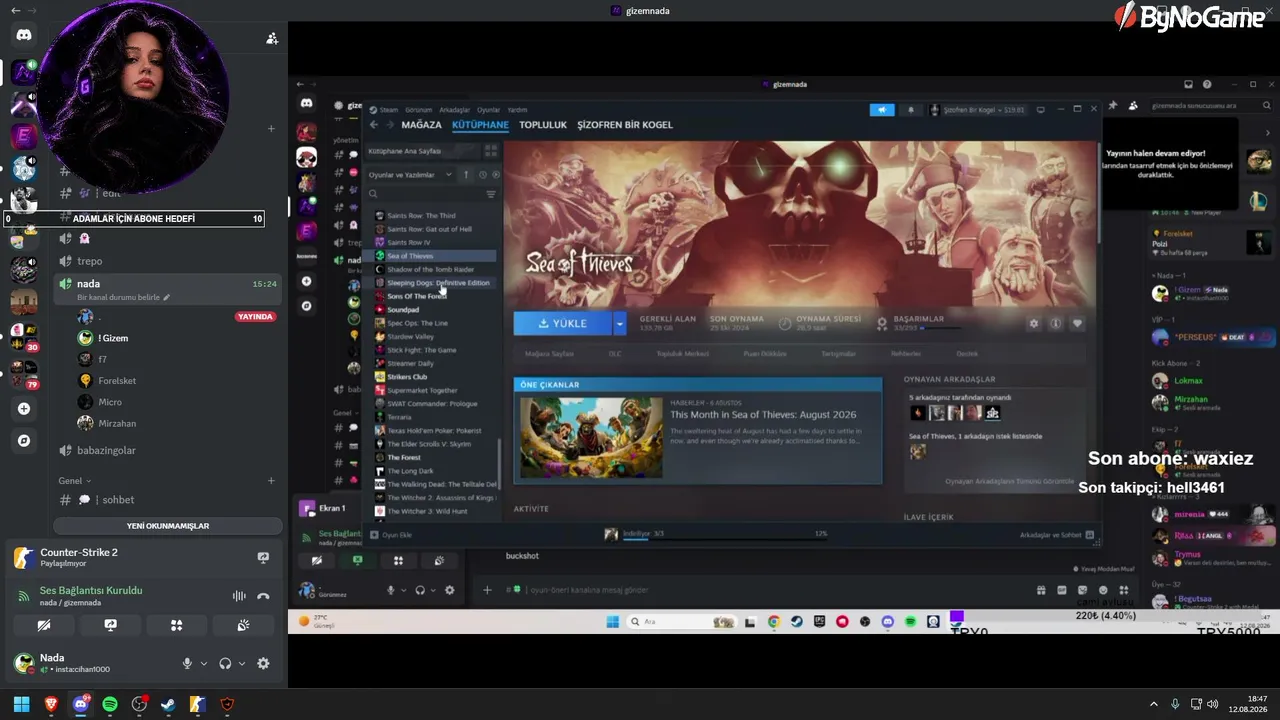Switch to collections grid view icon
The image size is (1280, 720).
tap(490, 151)
